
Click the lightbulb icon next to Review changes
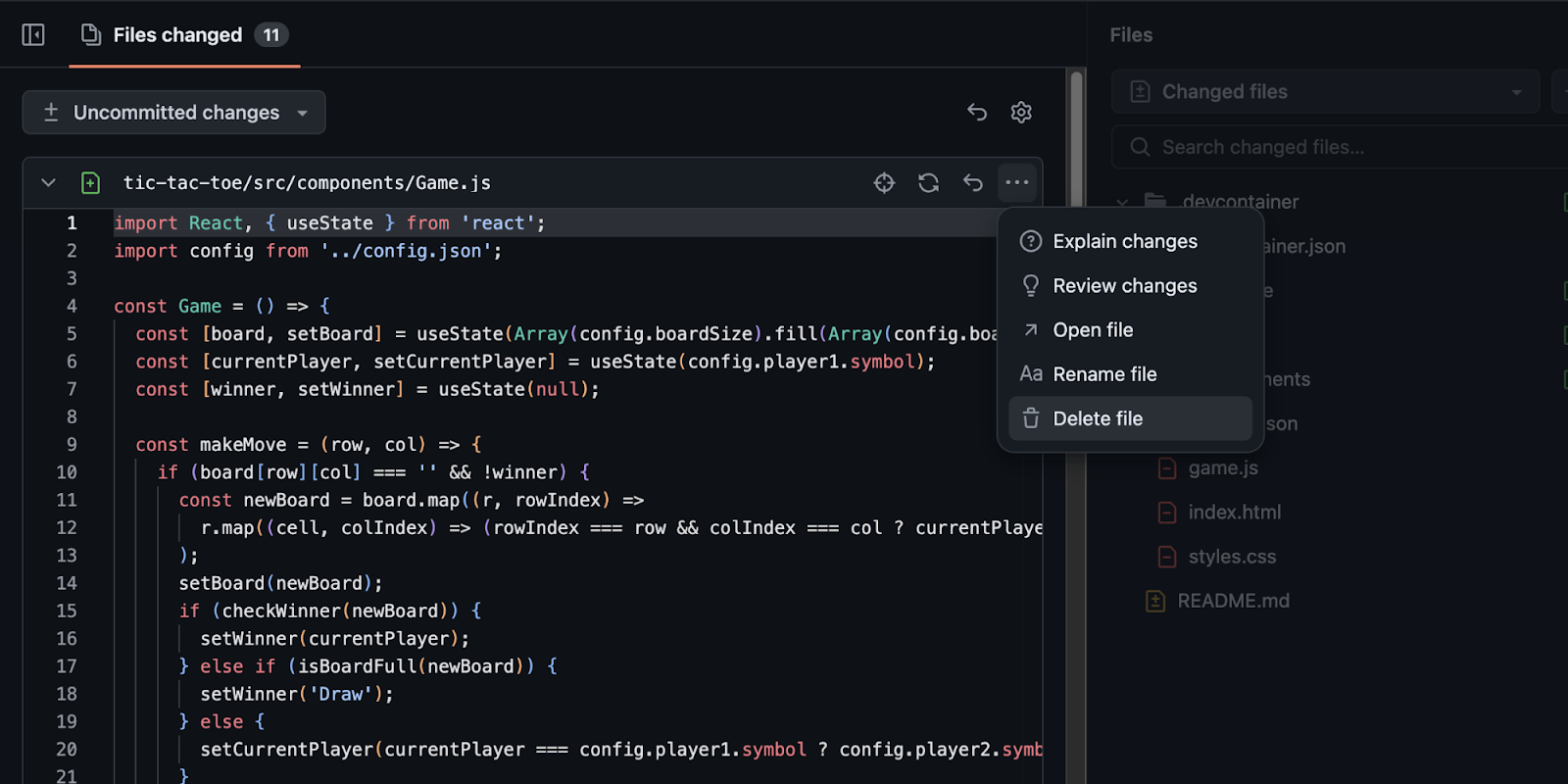coord(1031,285)
